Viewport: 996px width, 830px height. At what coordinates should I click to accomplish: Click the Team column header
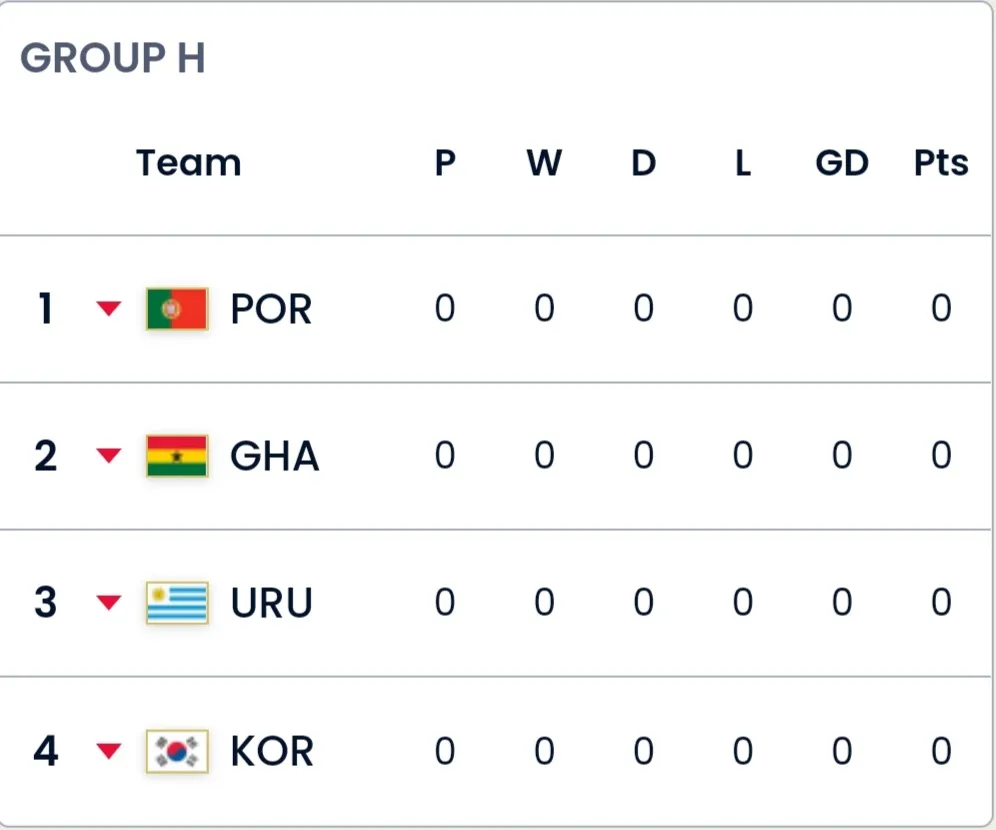pos(189,163)
